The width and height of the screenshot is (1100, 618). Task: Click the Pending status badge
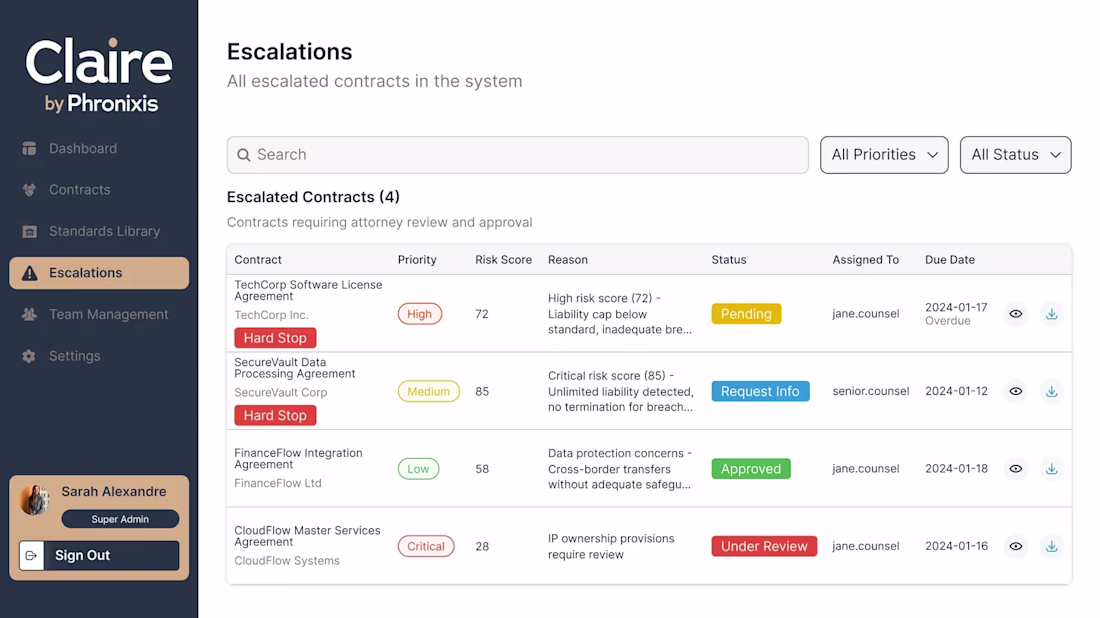[x=746, y=314]
